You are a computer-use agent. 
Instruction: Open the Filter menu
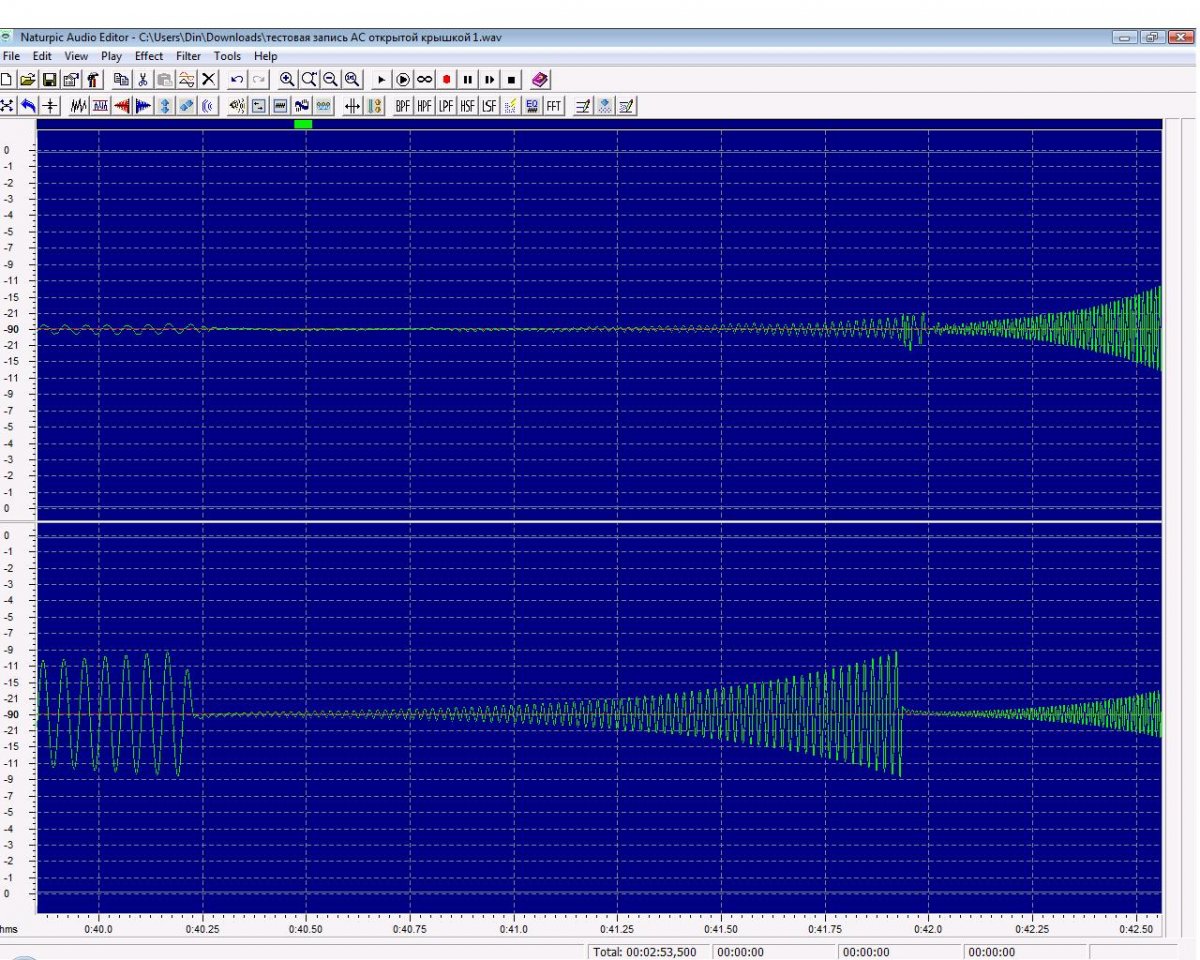[189, 56]
